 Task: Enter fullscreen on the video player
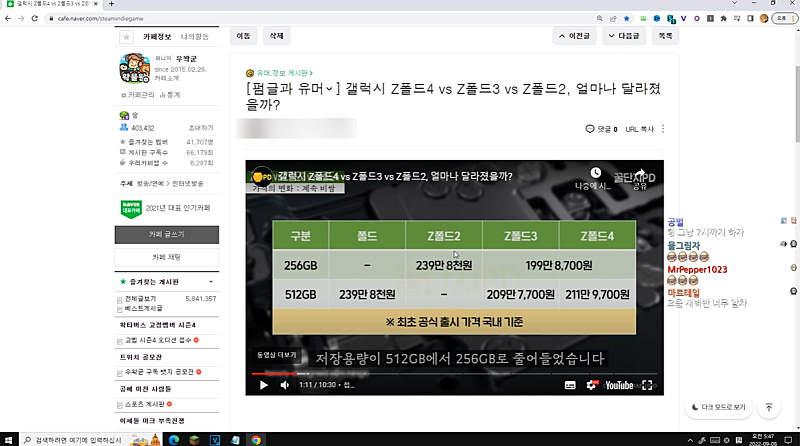click(x=647, y=385)
